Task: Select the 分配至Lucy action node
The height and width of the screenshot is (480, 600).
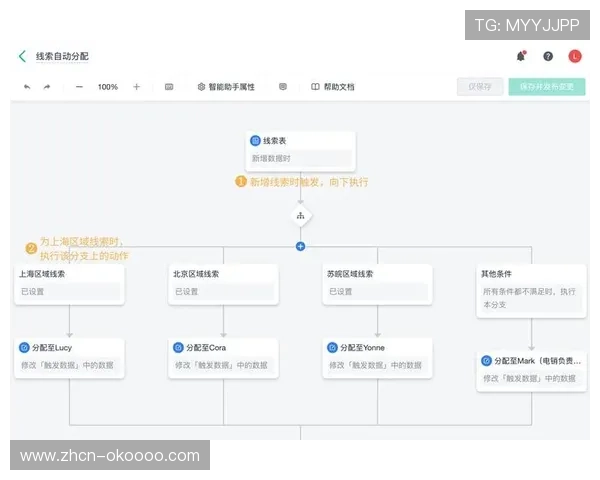Action: click(69, 358)
